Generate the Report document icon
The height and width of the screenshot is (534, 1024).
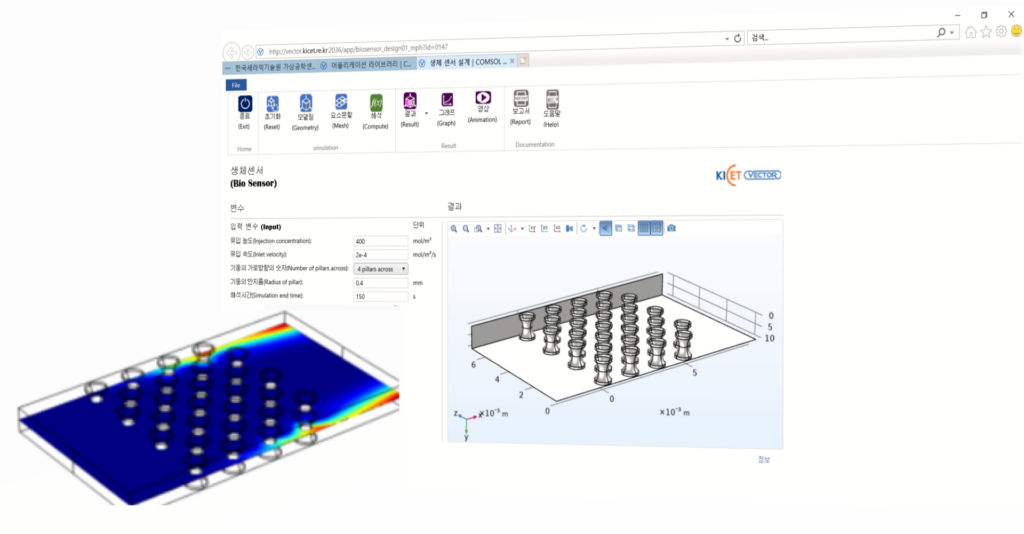click(520, 97)
